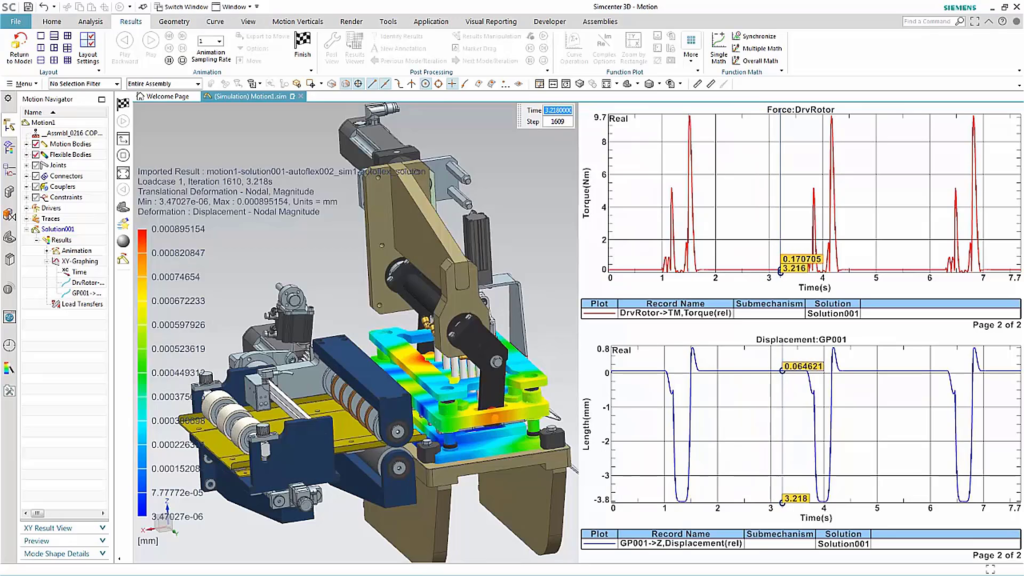
Task: Open the Entire Assembly dropdown
Action: (163, 84)
